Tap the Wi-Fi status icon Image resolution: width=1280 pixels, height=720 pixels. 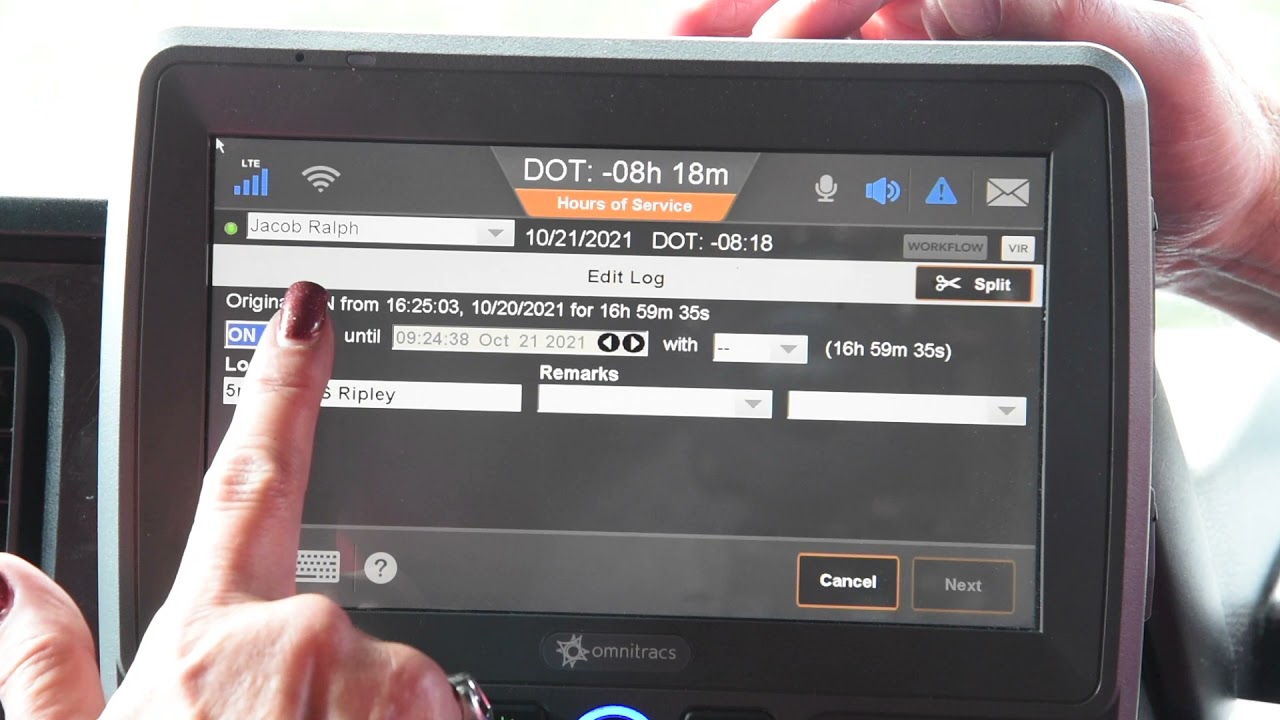(320, 179)
